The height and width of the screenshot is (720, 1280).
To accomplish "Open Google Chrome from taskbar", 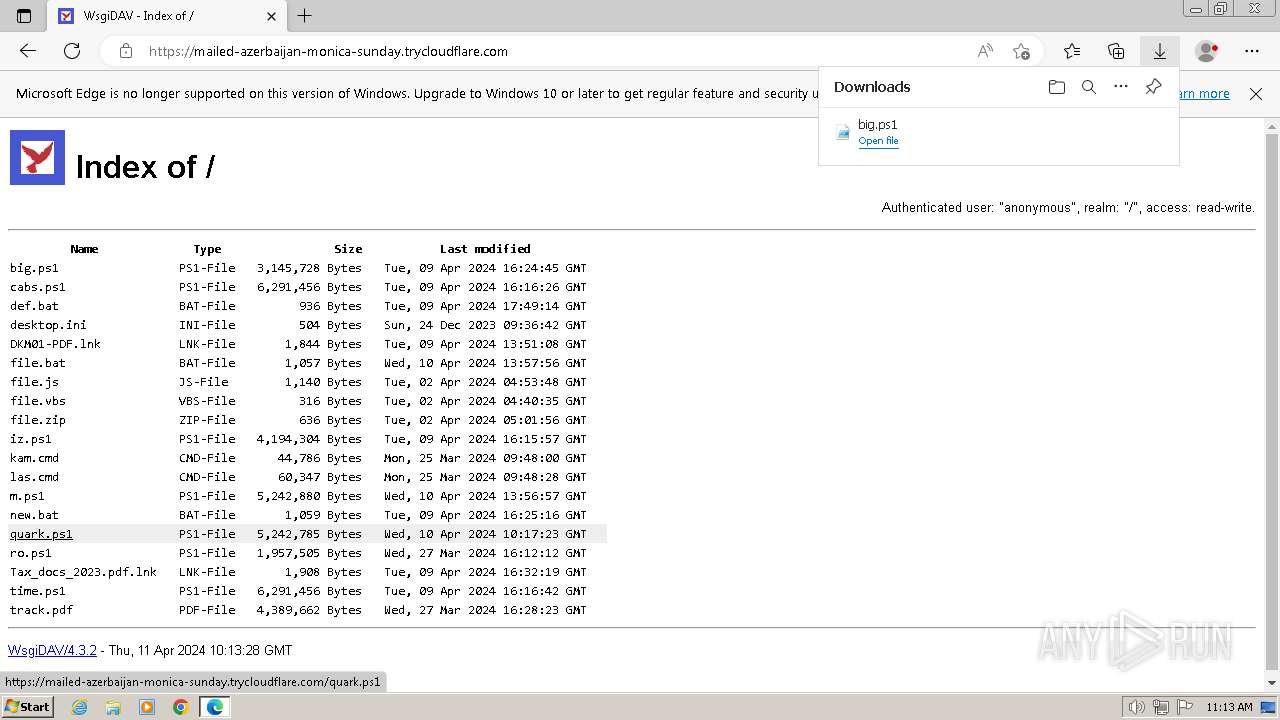I will pos(180,707).
